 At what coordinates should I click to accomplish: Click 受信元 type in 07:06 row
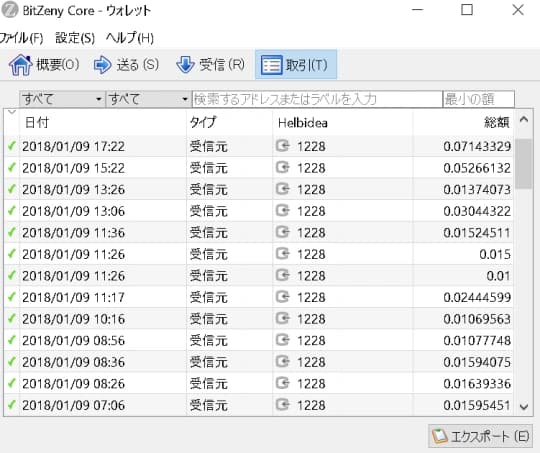click(209, 405)
